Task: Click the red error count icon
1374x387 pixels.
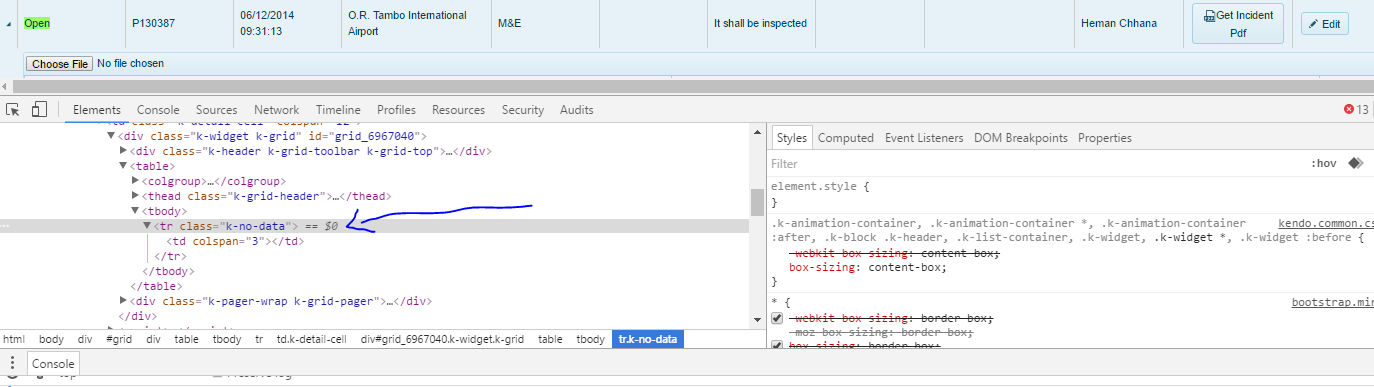Action: (1349, 110)
